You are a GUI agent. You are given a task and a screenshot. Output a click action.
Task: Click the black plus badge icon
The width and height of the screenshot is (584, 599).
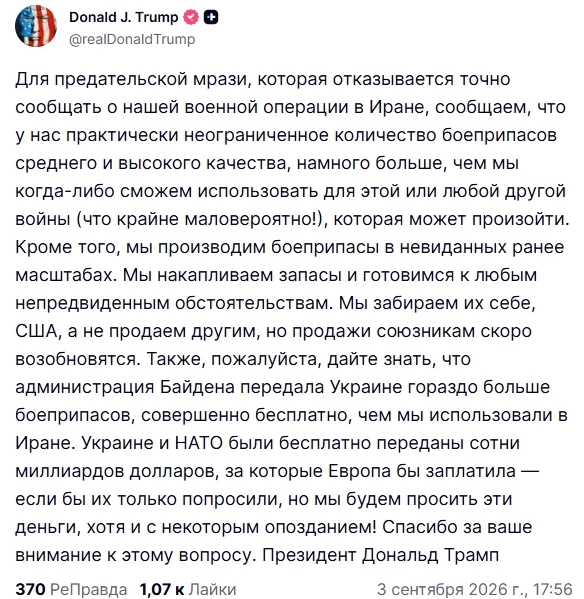211,17
